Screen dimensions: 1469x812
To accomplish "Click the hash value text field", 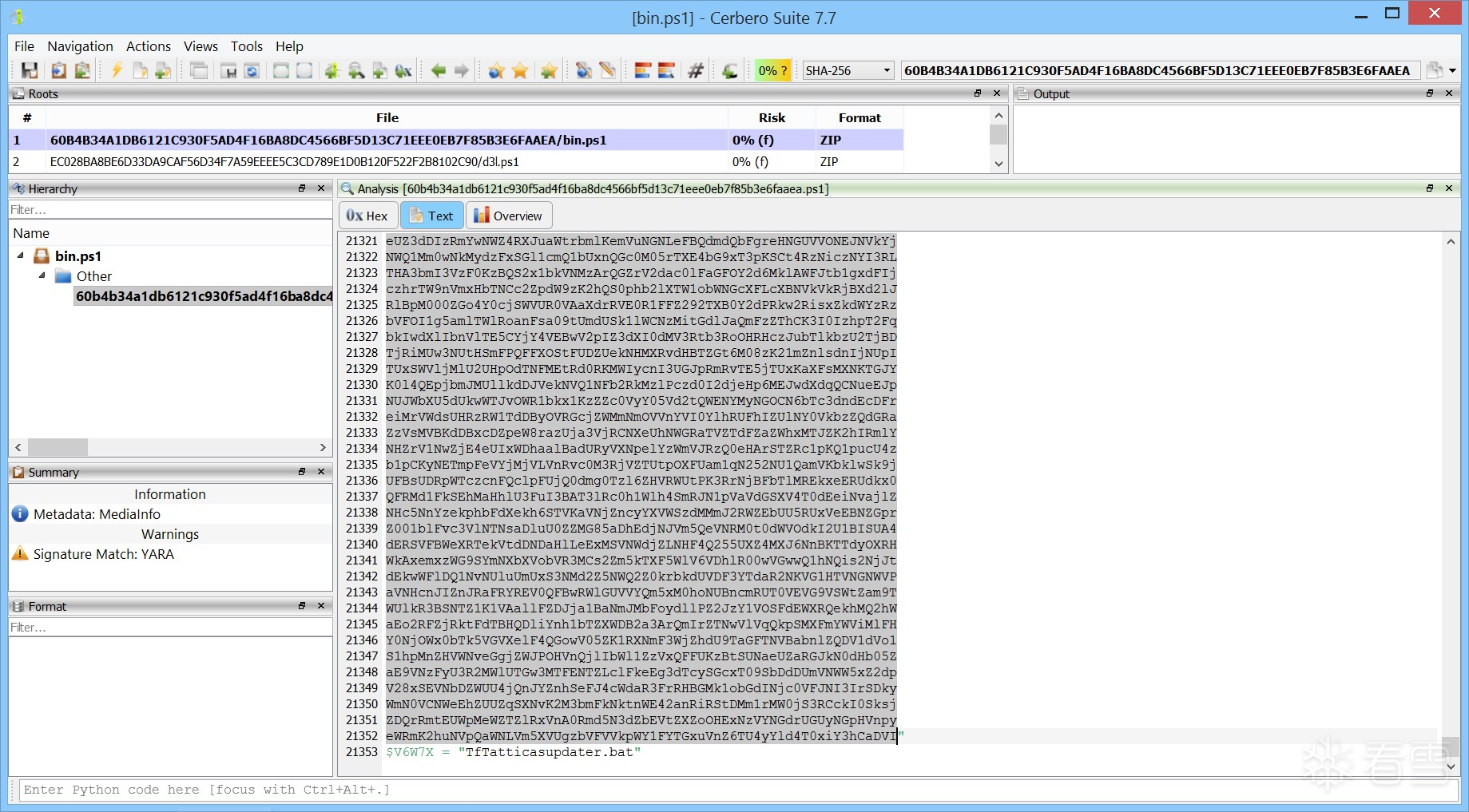I will click(x=1160, y=70).
